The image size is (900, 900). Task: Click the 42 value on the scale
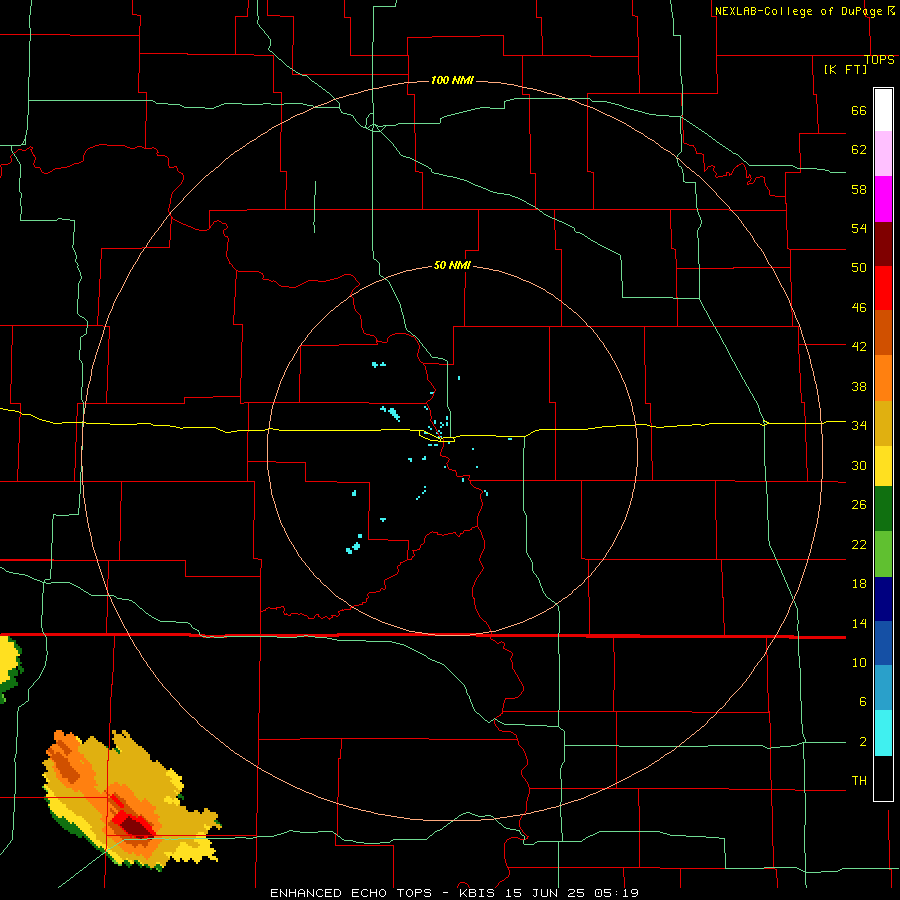coord(859,347)
